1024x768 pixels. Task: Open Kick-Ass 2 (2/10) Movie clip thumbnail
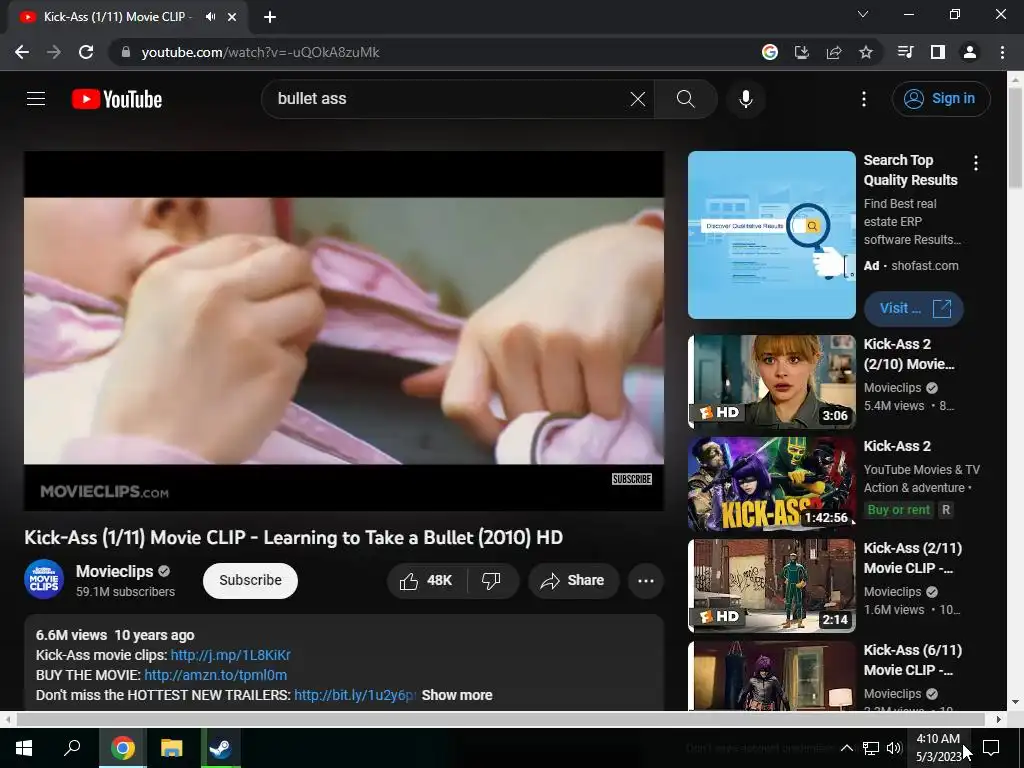pos(771,381)
